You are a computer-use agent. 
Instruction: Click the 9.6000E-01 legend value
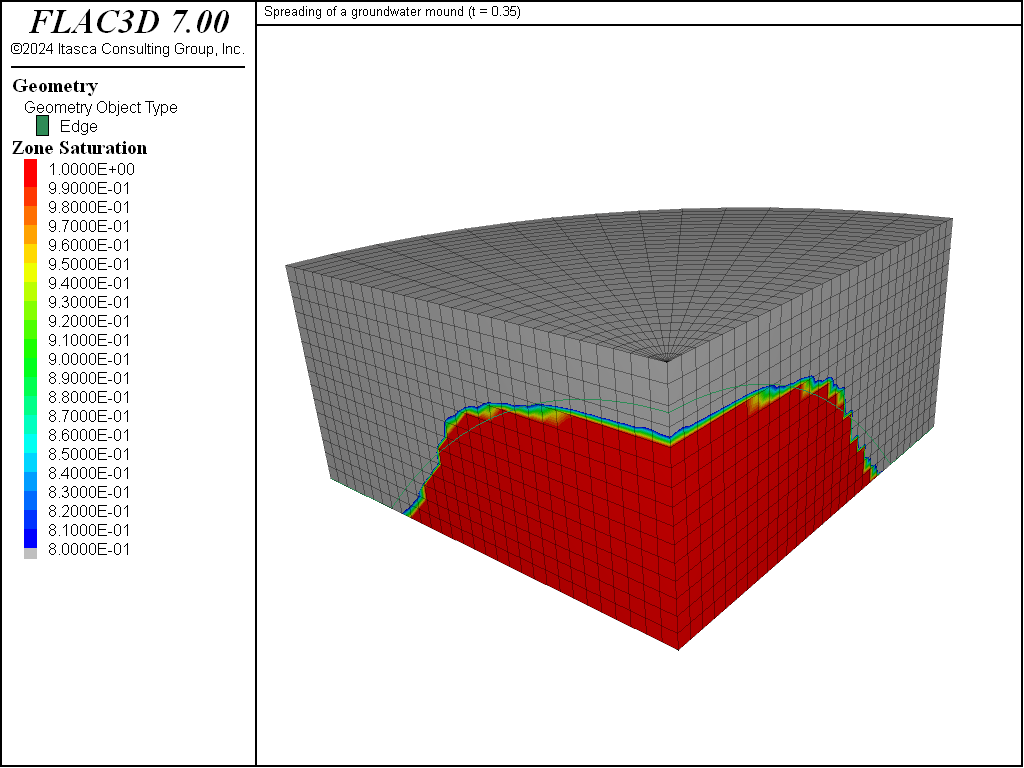(89, 245)
